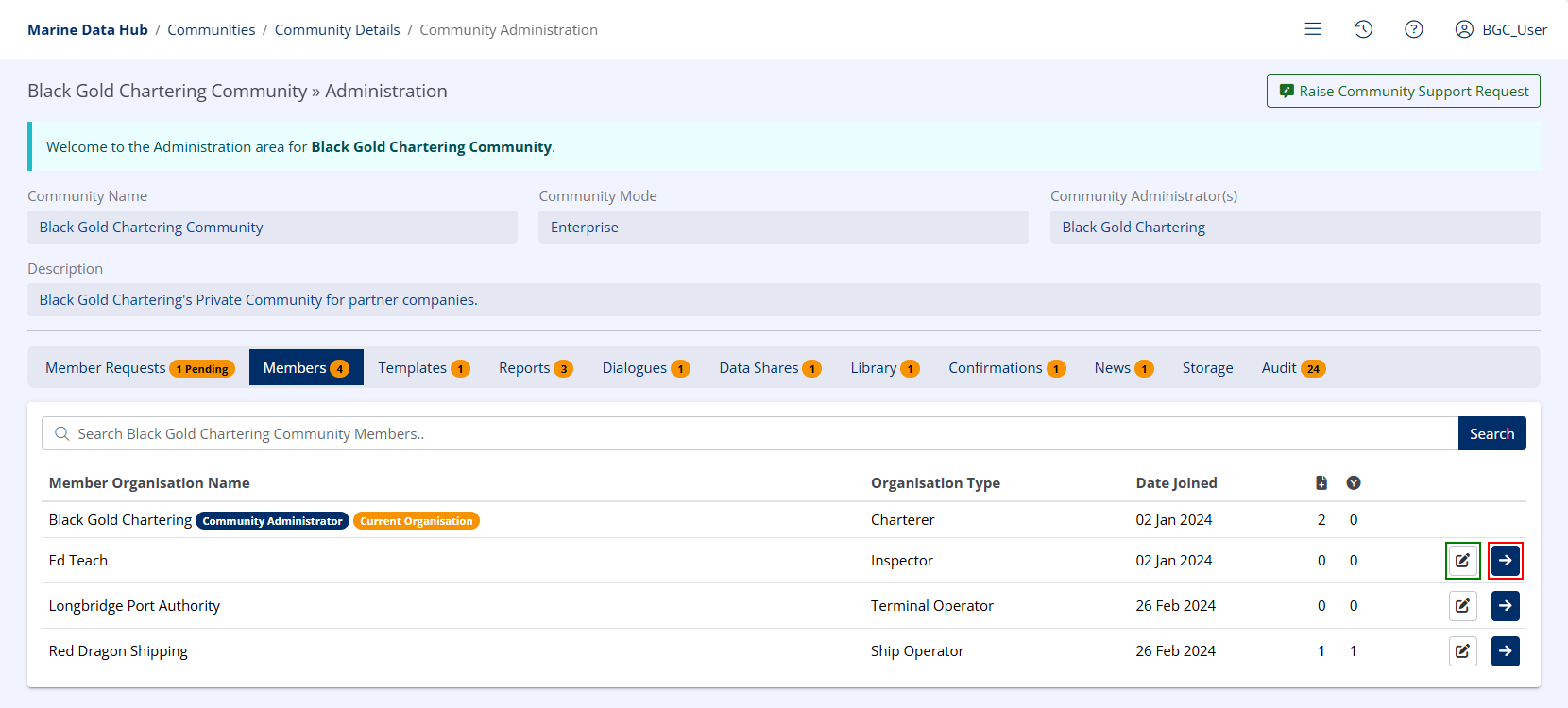Click Raise Community Support Request button

[1403, 91]
